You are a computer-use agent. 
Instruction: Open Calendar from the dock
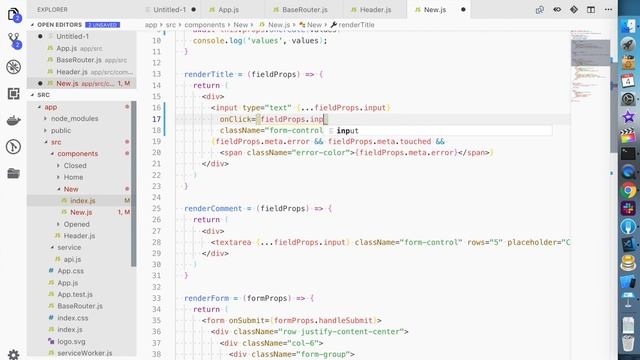click(x=629, y=81)
